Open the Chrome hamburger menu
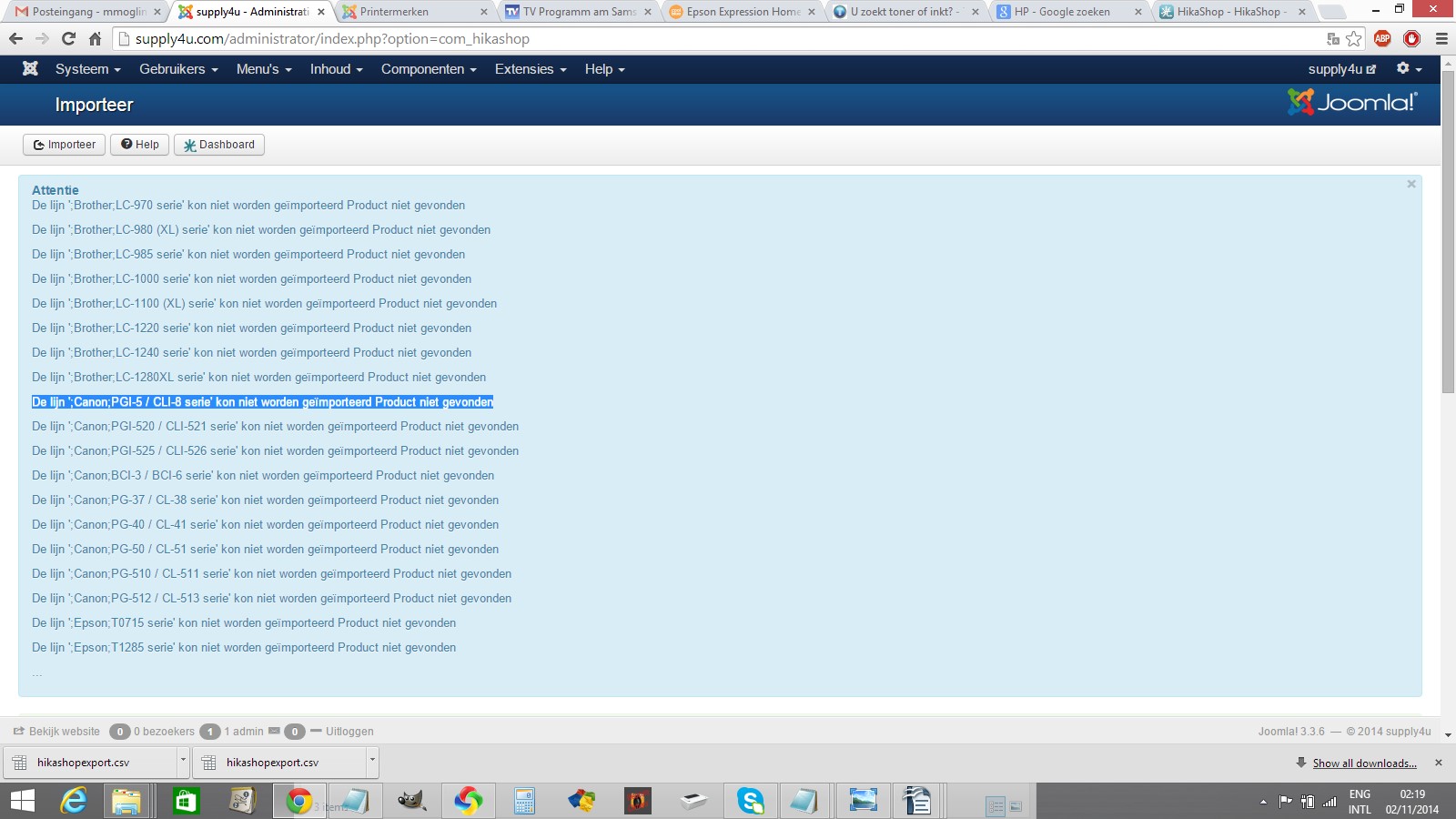Screen dimensions: 1456x819 pyautogui.click(x=1441, y=39)
